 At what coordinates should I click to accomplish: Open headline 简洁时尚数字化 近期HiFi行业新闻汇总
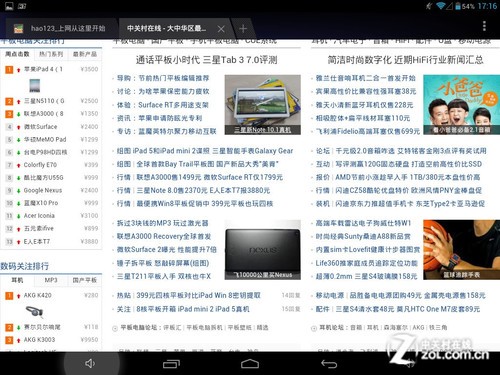point(405,60)
